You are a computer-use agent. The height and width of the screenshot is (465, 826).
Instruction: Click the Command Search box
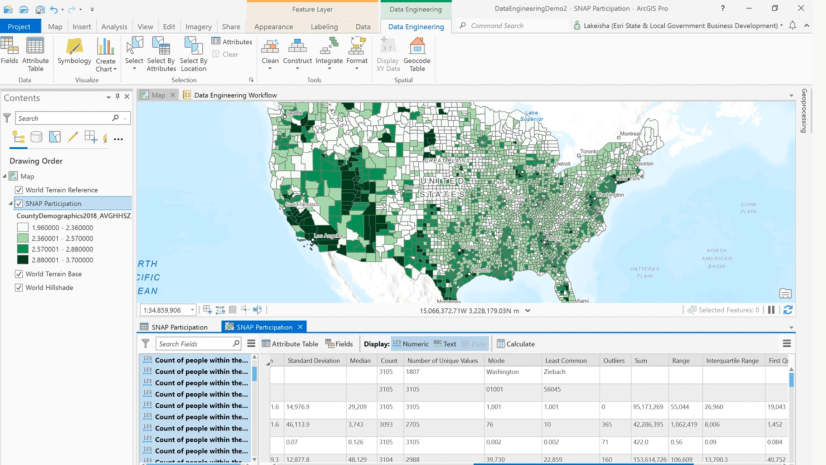[513, 25]
